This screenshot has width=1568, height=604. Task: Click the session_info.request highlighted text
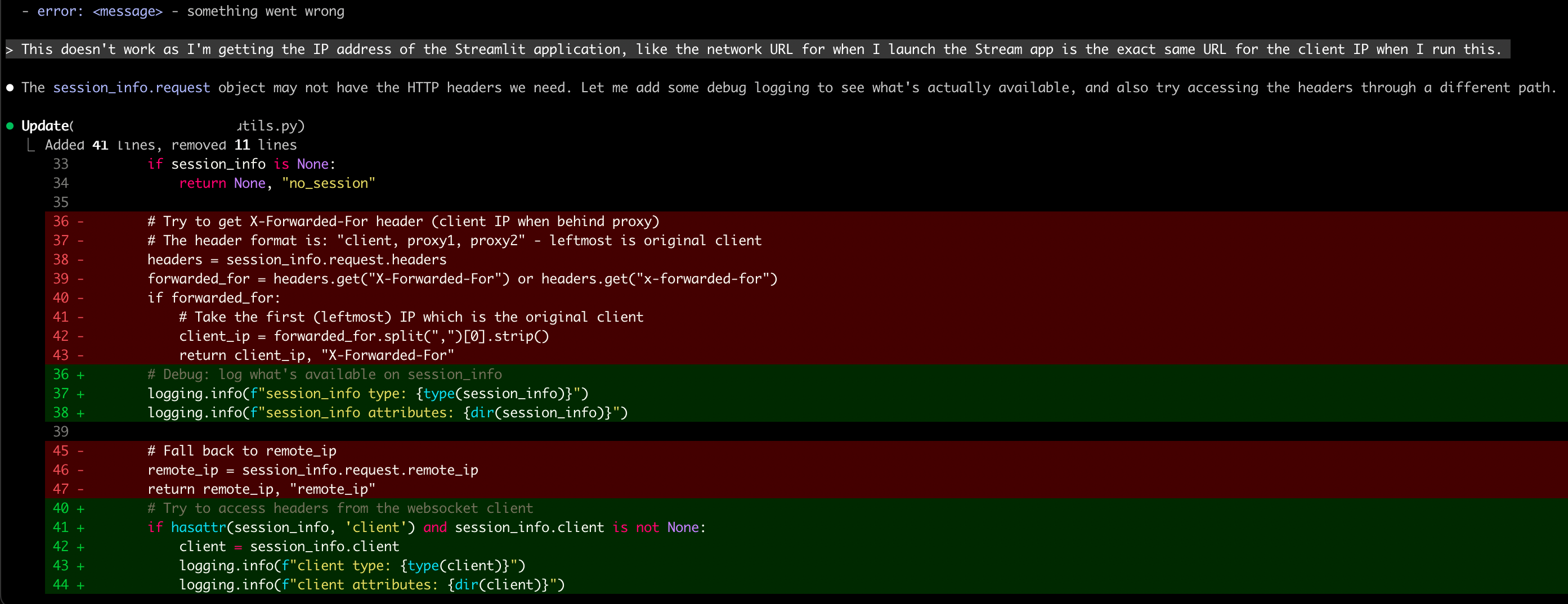tap(131, 88)
